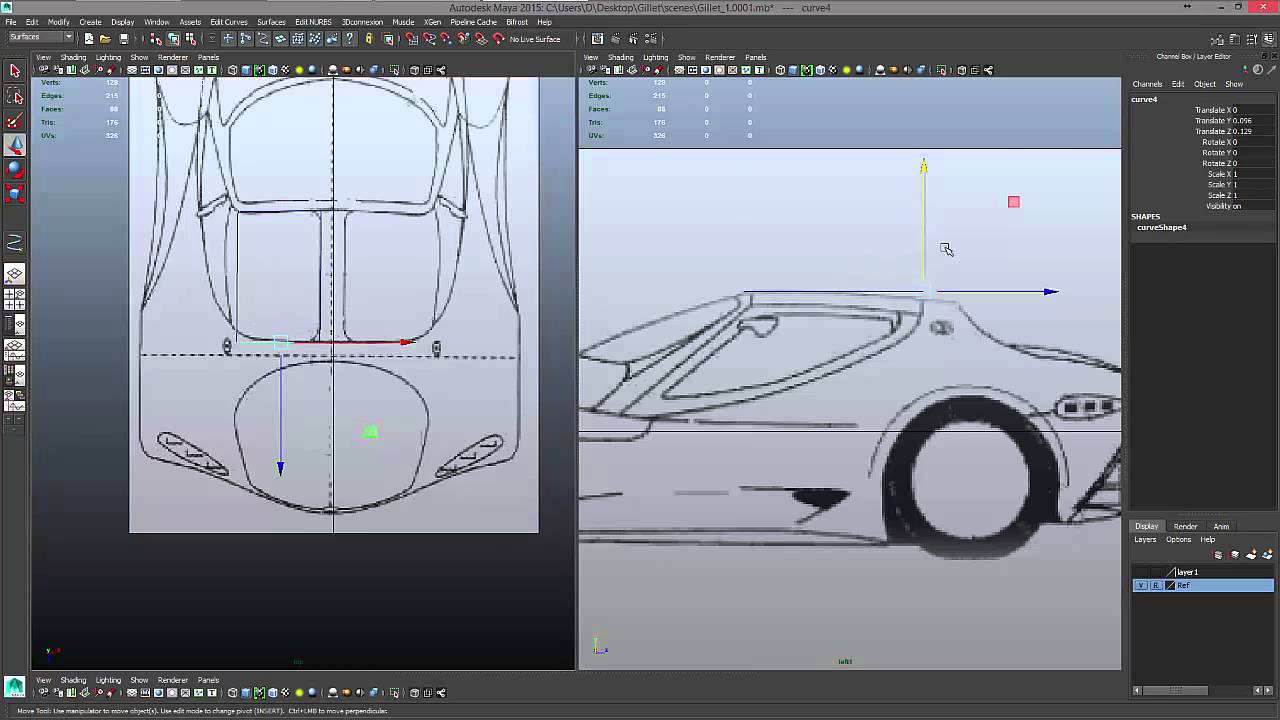Open left viewport Panels menu
Viewport: 1280px width, 720px height.
click(x=208, y=57)
